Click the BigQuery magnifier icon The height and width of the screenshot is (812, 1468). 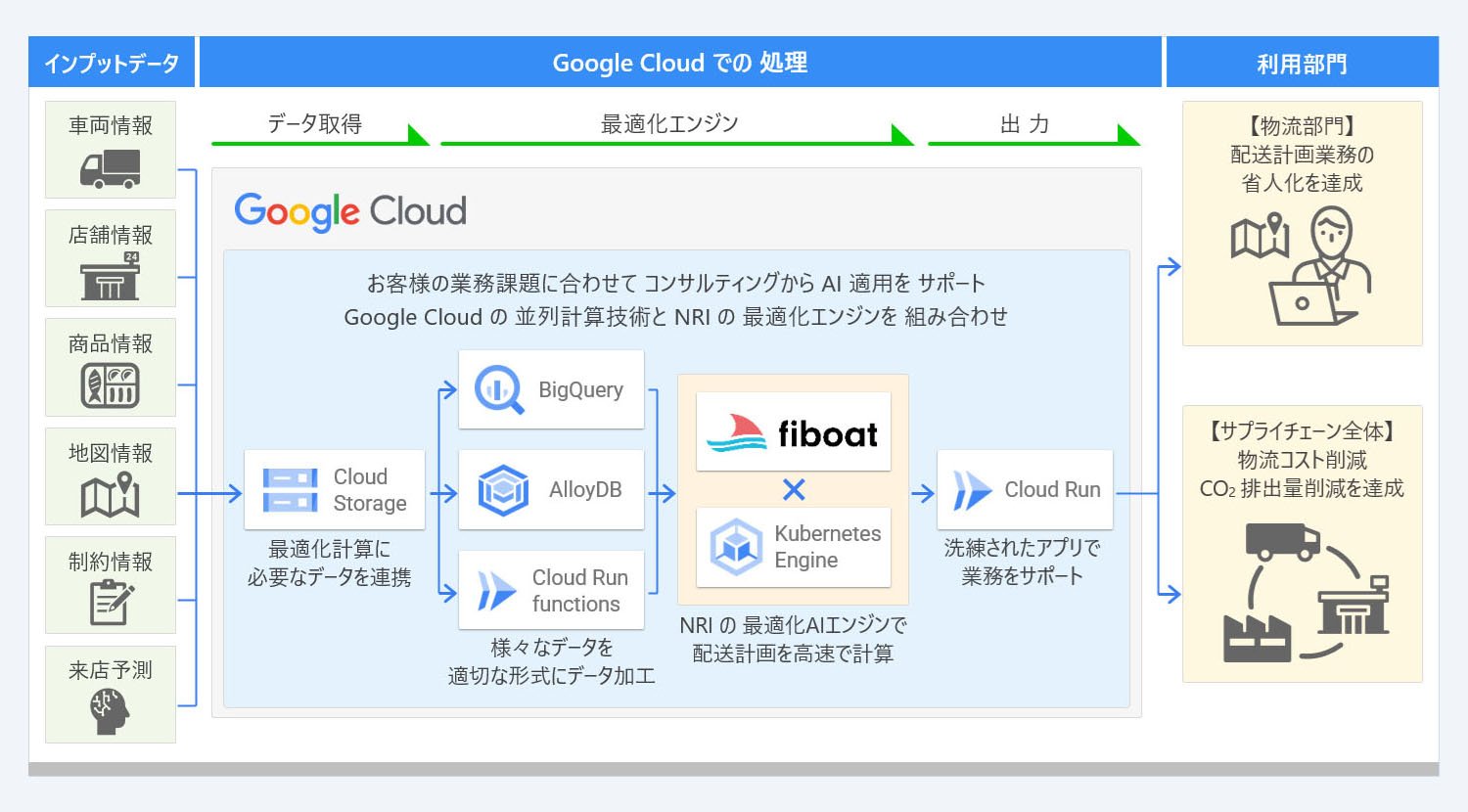(499, 389)
